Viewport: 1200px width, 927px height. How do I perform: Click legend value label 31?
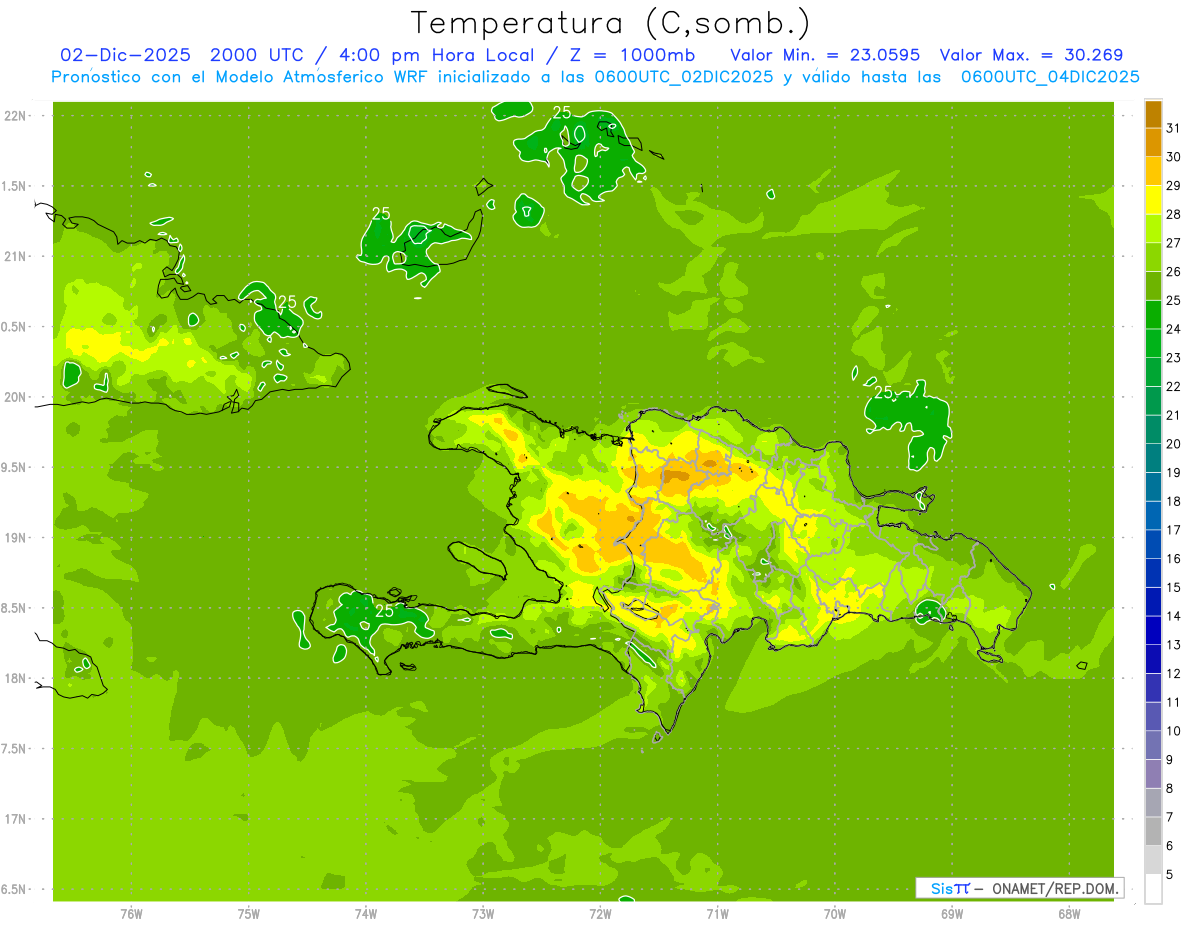tap(1173, 128)
